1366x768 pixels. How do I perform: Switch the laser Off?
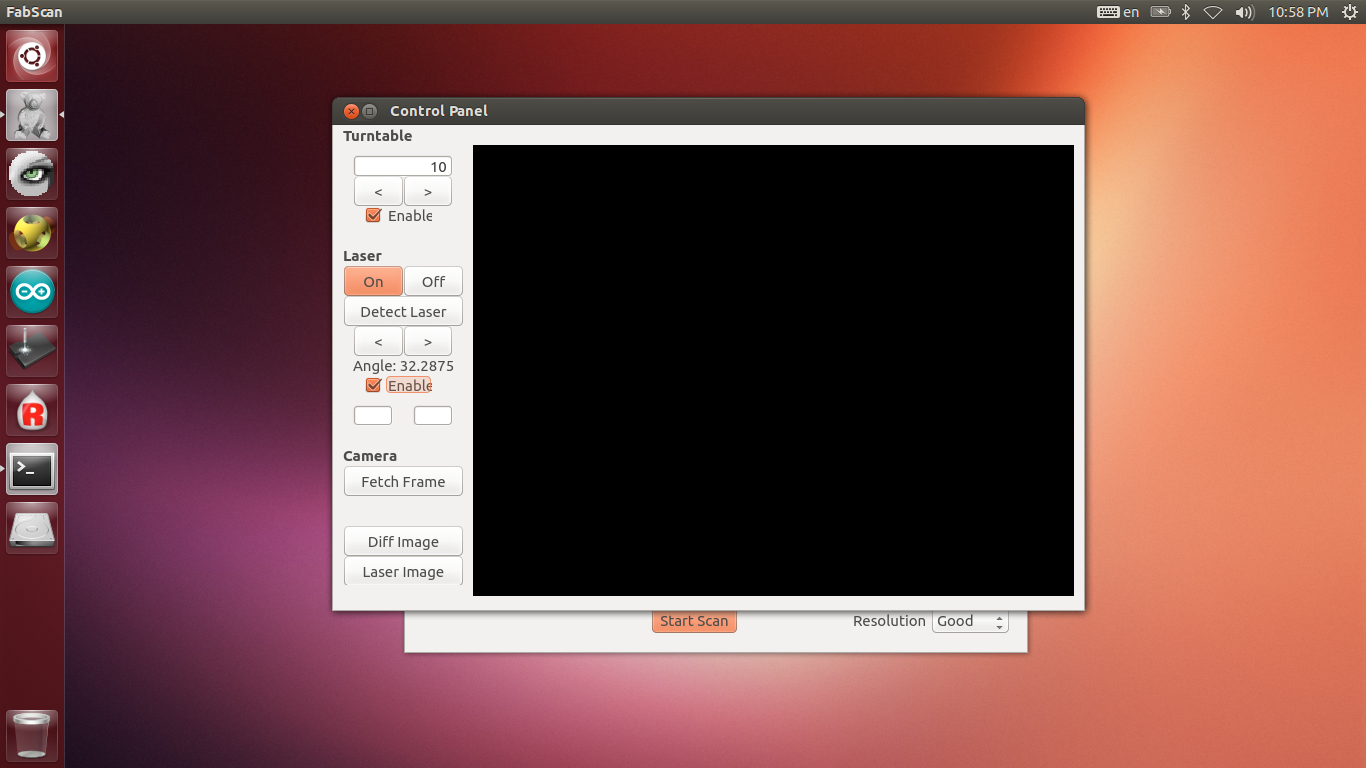(433, 282)
